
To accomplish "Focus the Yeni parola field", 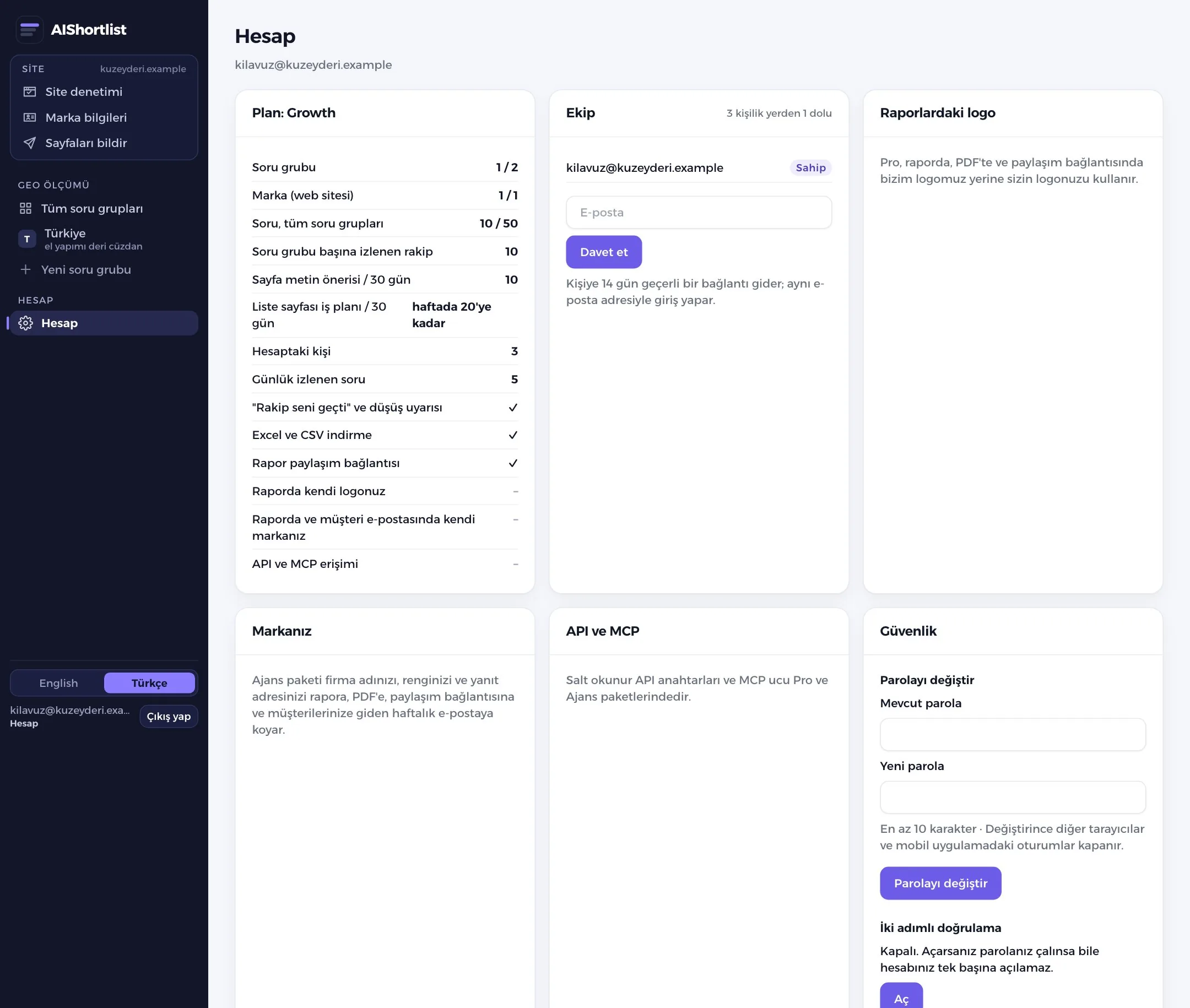I will click(x=1012, y=798).
